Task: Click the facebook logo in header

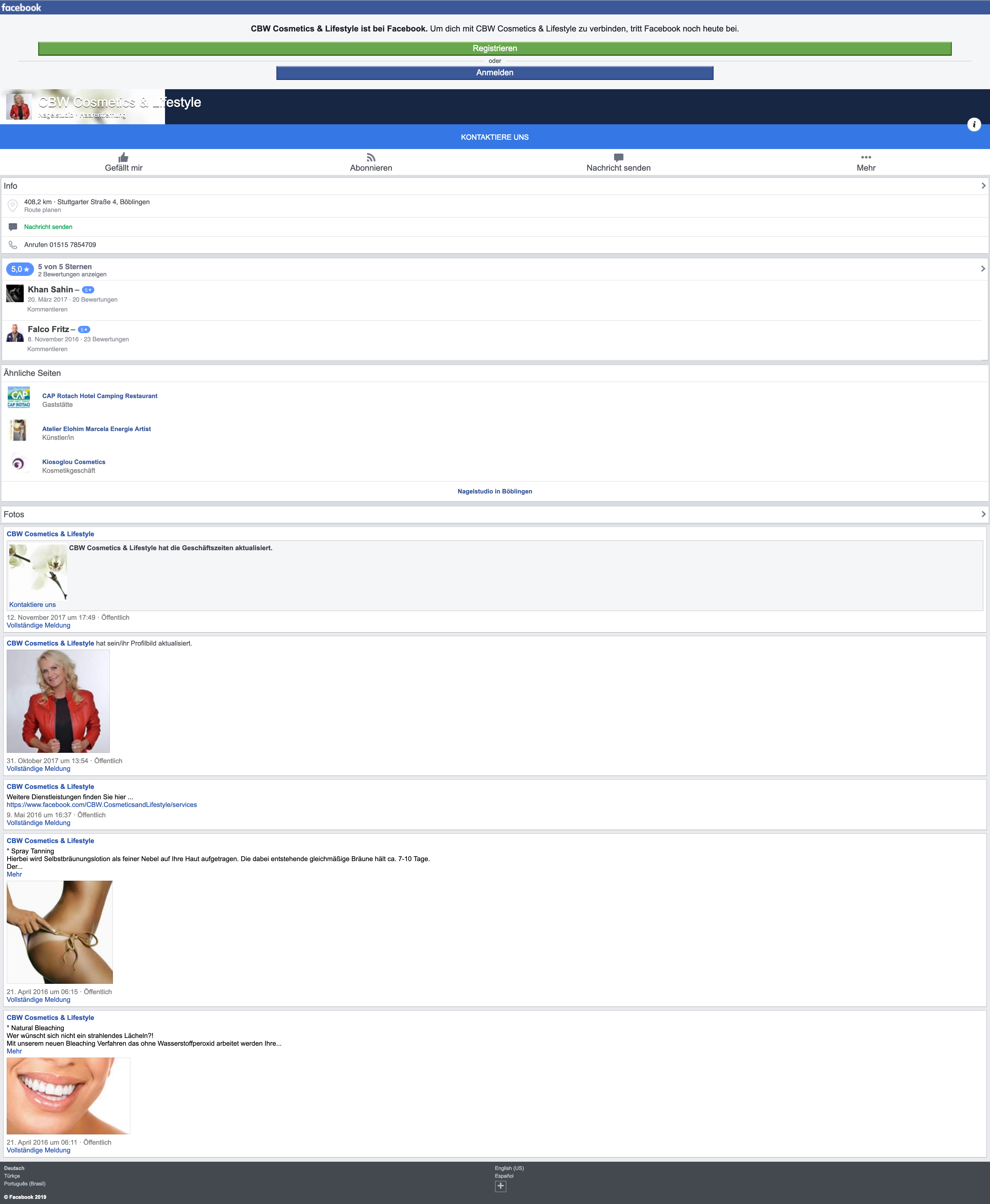Action: click(x=21, y=7)
